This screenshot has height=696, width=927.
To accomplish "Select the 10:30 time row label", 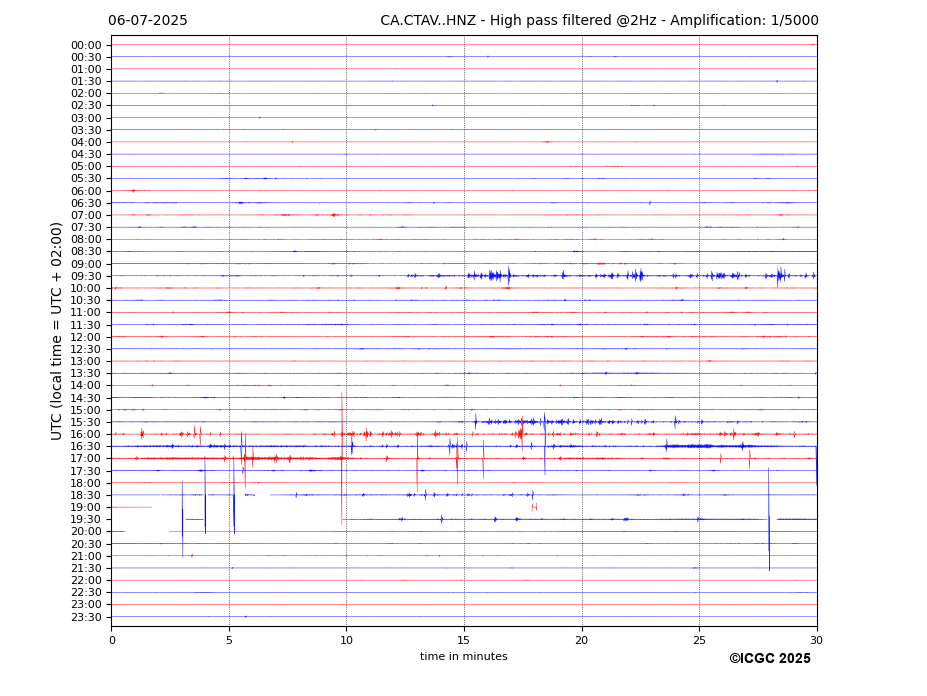I will (86, 300).
